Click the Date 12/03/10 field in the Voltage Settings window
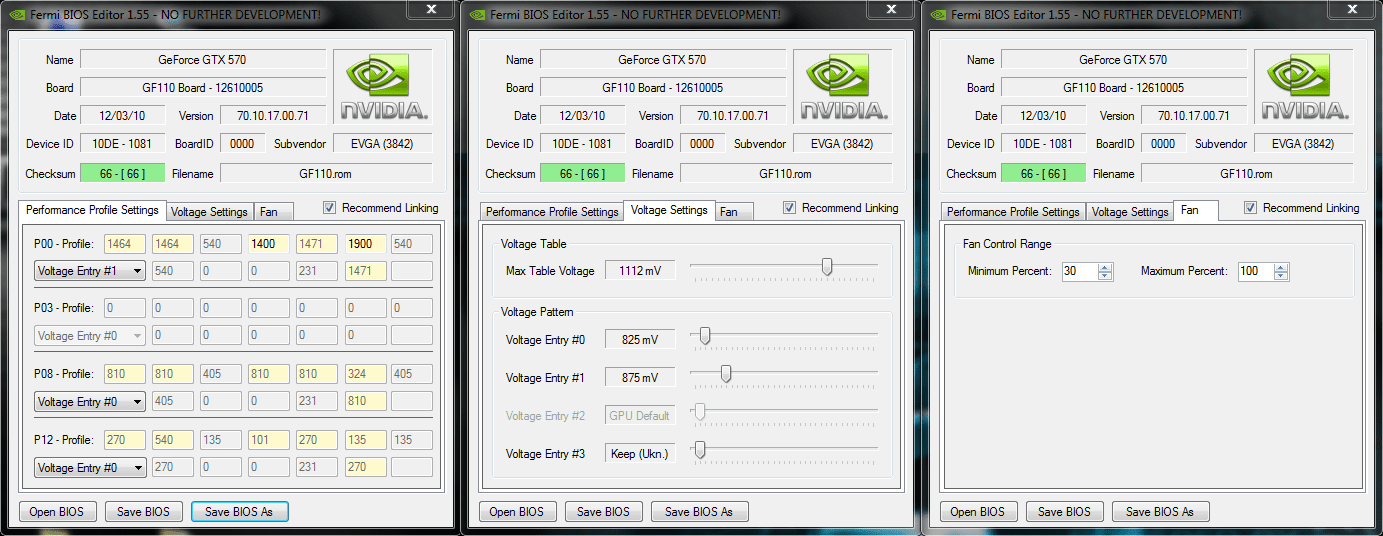The width and height of the screenshot is (1383, 536). coord(583,116)
